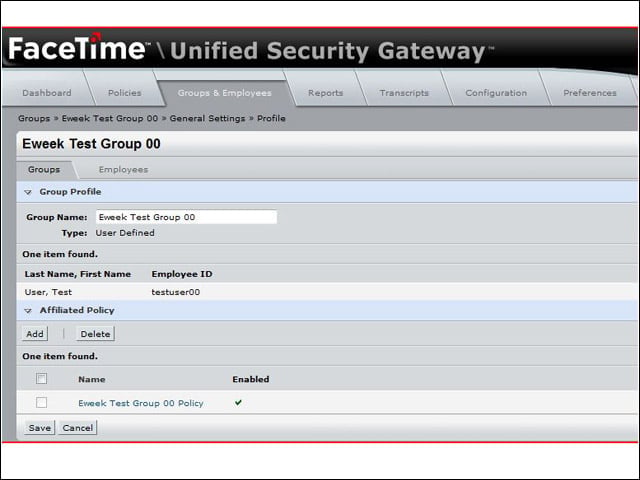
Task: Check the Eweek Test Group 00 Policy checkbox
Action: click(x=41, y=402)
